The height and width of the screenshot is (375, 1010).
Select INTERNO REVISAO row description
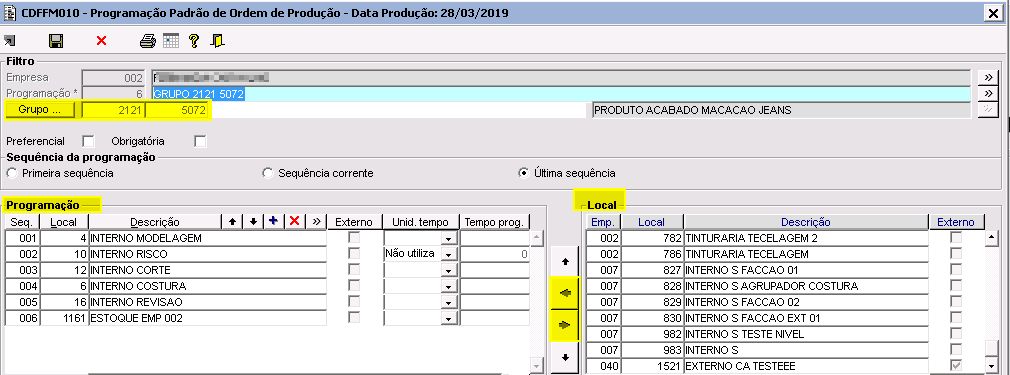coord(208,302)
